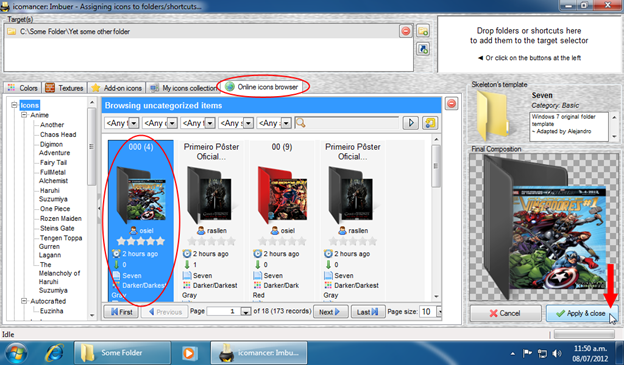Show hidden tray icons arrow
The image size is (624, 365).
tap(513, 353)
